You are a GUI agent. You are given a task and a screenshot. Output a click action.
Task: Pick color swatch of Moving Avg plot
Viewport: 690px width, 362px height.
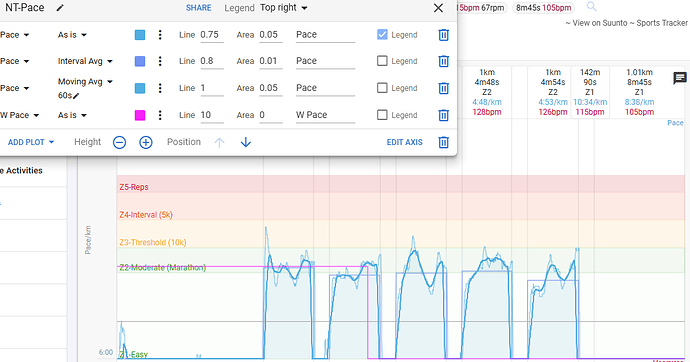140,88
